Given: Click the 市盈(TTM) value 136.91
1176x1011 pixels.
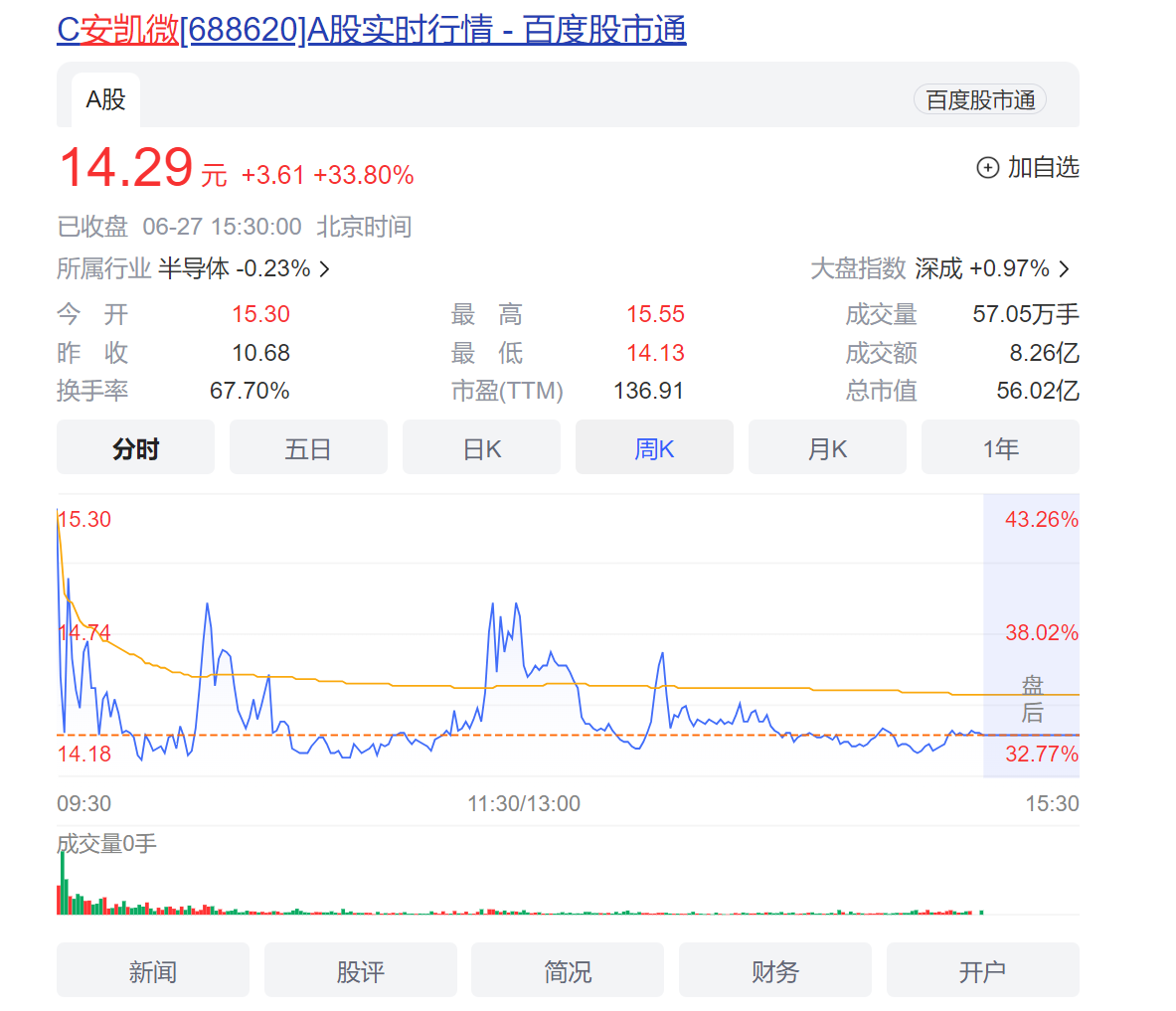Looking at the screenshot, I should (x=648, y=391).
